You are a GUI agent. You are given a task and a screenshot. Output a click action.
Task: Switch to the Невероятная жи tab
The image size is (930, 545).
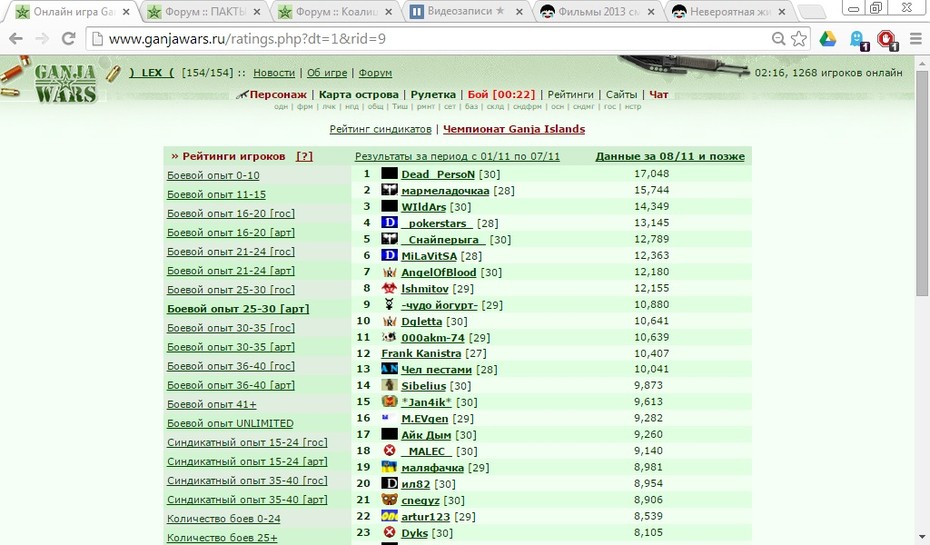(731, 11)
